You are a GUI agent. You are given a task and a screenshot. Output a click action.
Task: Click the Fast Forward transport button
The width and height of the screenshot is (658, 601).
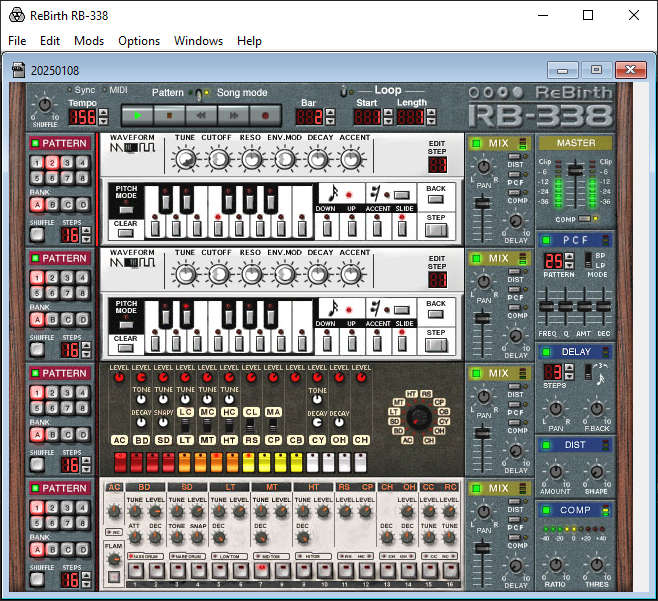[x=236, y=115]
